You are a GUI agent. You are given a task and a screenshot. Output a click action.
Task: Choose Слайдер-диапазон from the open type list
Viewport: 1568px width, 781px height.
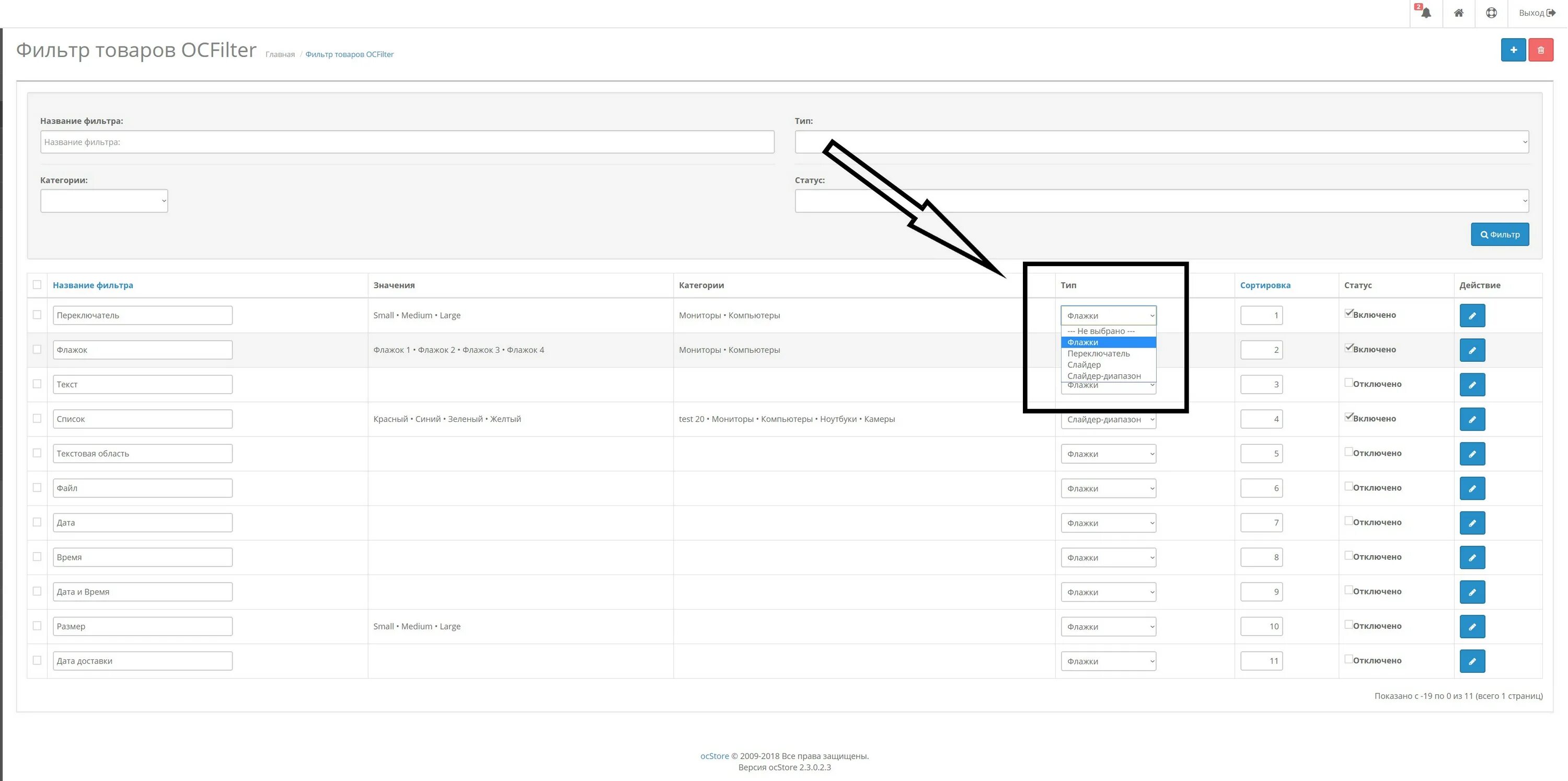[1103, 376]
